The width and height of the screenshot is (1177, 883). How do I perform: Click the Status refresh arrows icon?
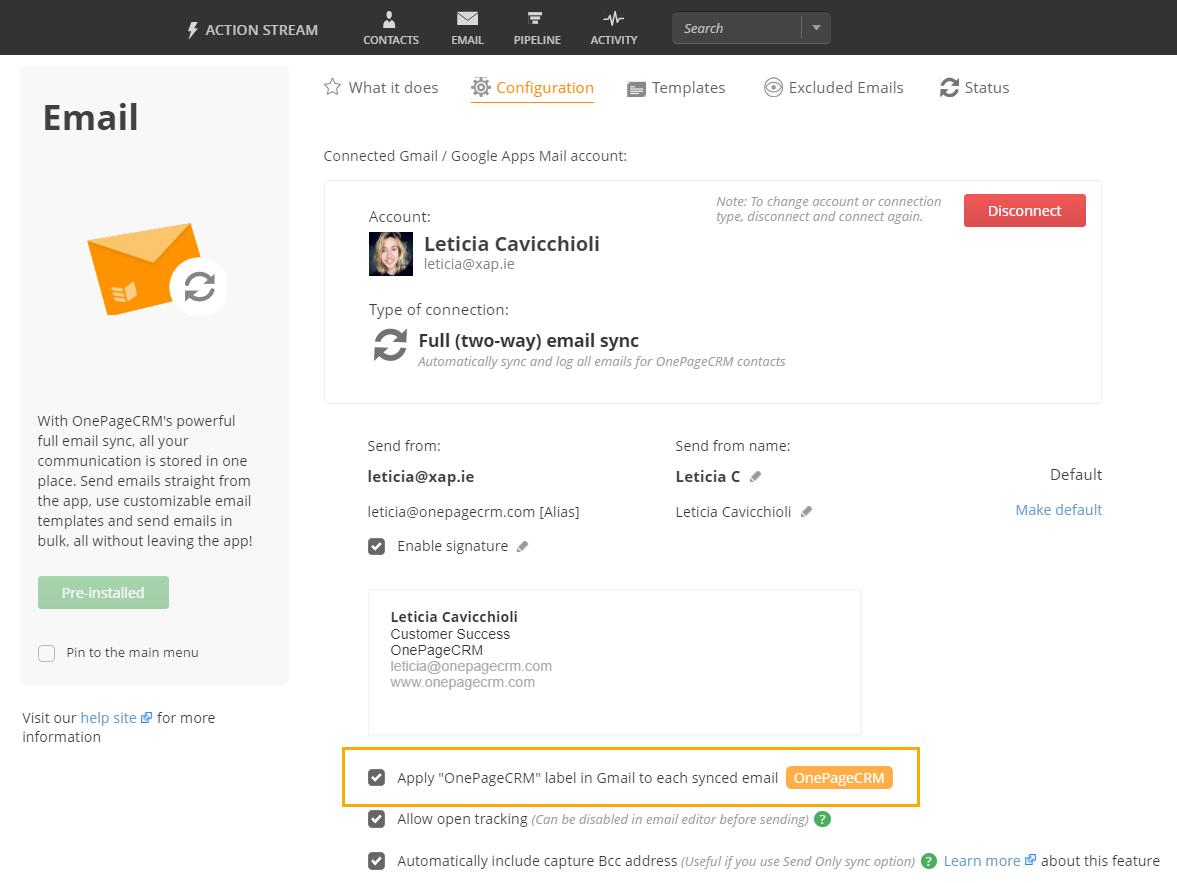(949, 88)
